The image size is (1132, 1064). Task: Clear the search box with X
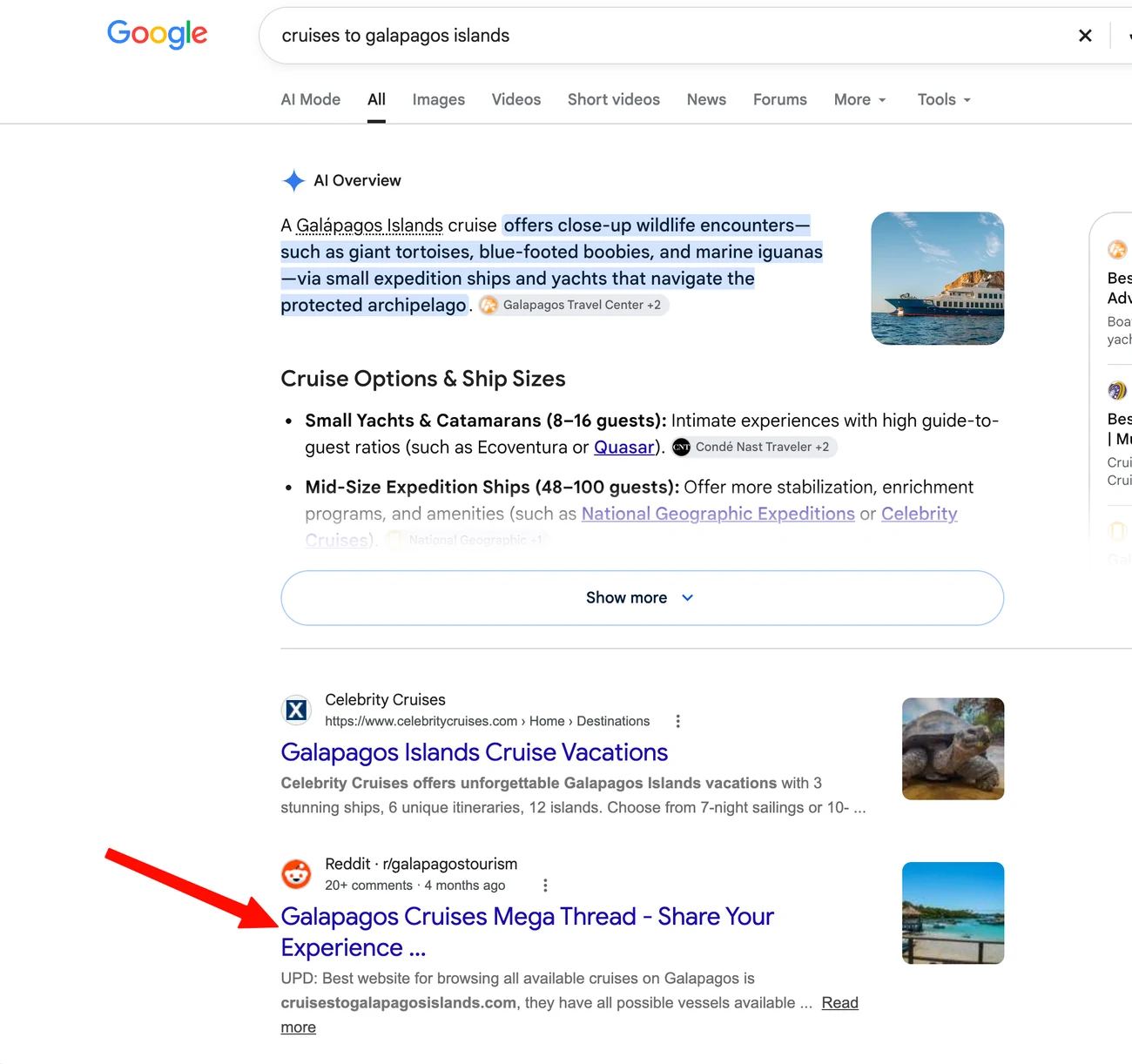coord(1085,36)
